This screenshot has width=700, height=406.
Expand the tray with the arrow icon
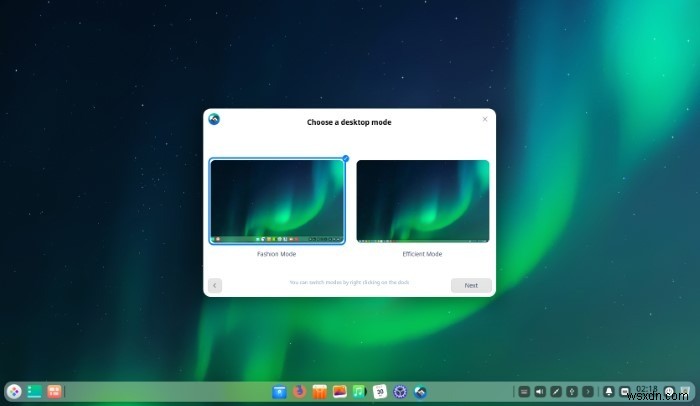[588, 392]
